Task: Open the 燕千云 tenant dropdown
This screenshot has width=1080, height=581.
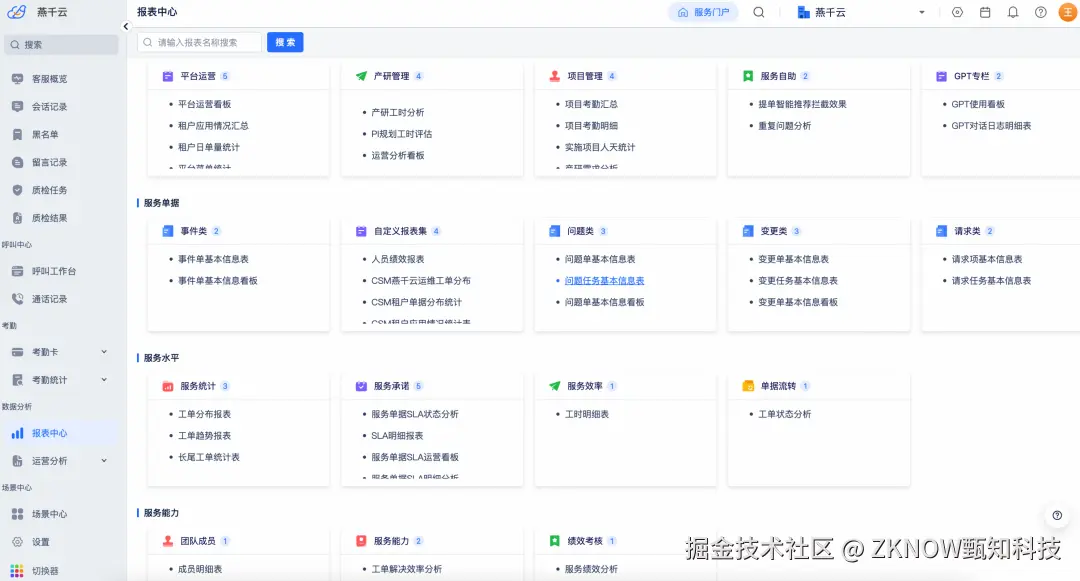Action: 861,12
